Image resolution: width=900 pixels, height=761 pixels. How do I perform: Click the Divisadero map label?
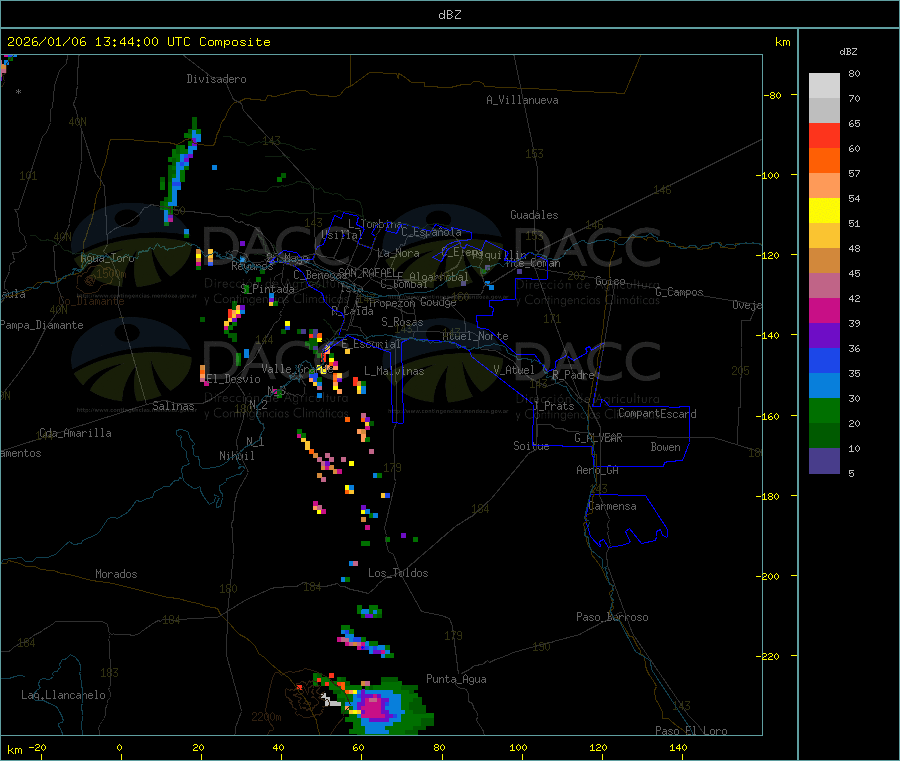click(216, 79)
